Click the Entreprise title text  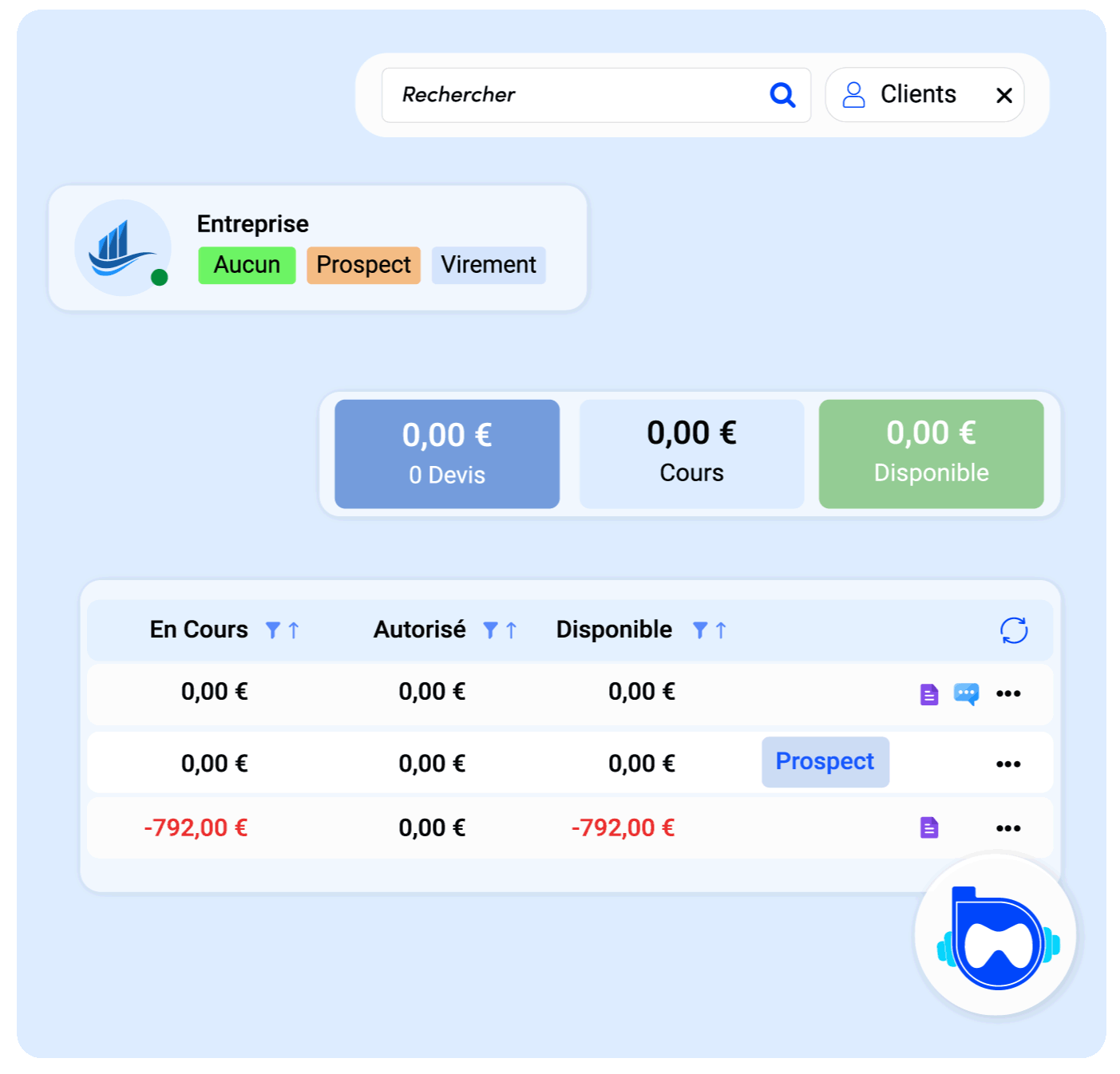point(253,224)
